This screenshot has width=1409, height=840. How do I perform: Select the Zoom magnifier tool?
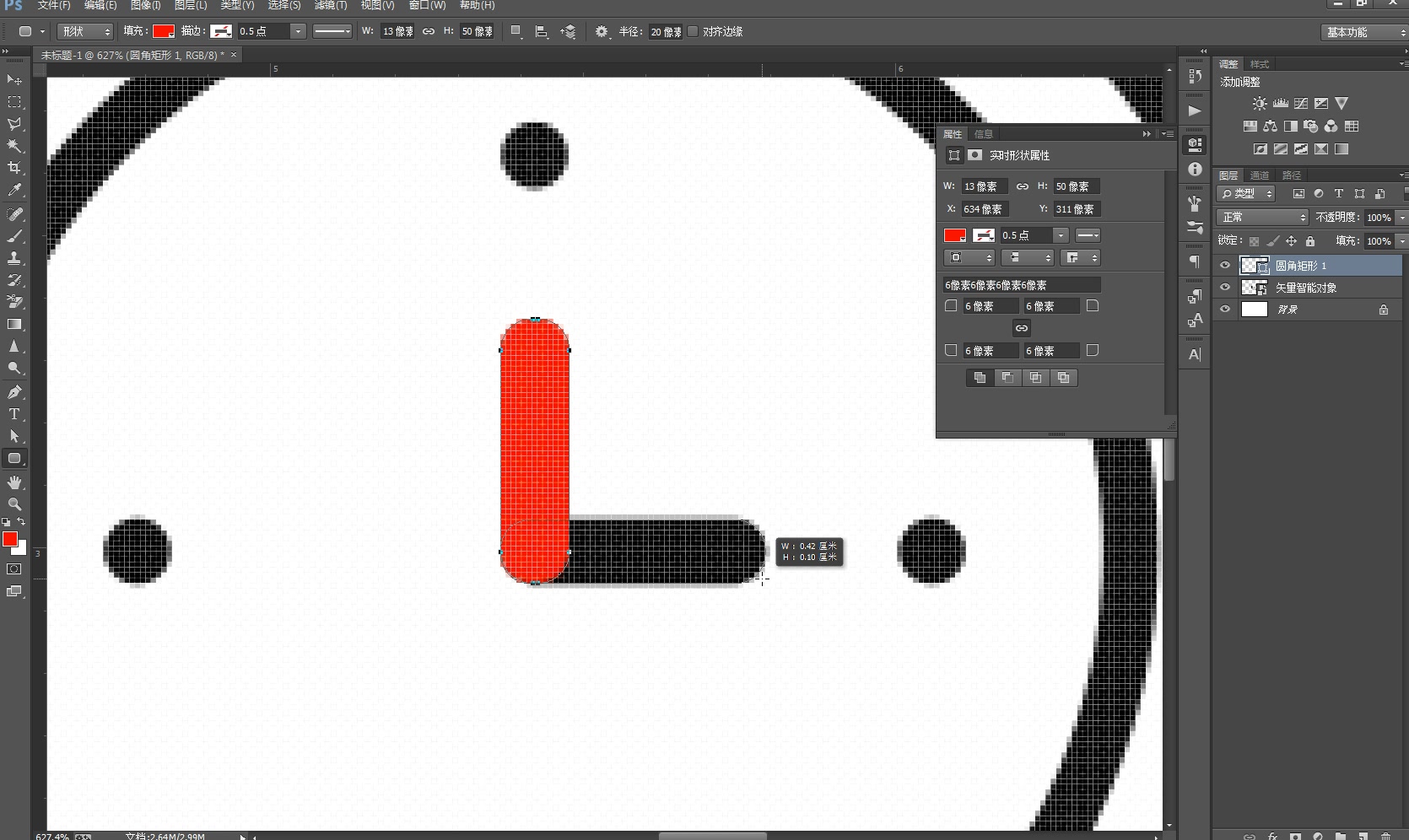pos(14,504)
